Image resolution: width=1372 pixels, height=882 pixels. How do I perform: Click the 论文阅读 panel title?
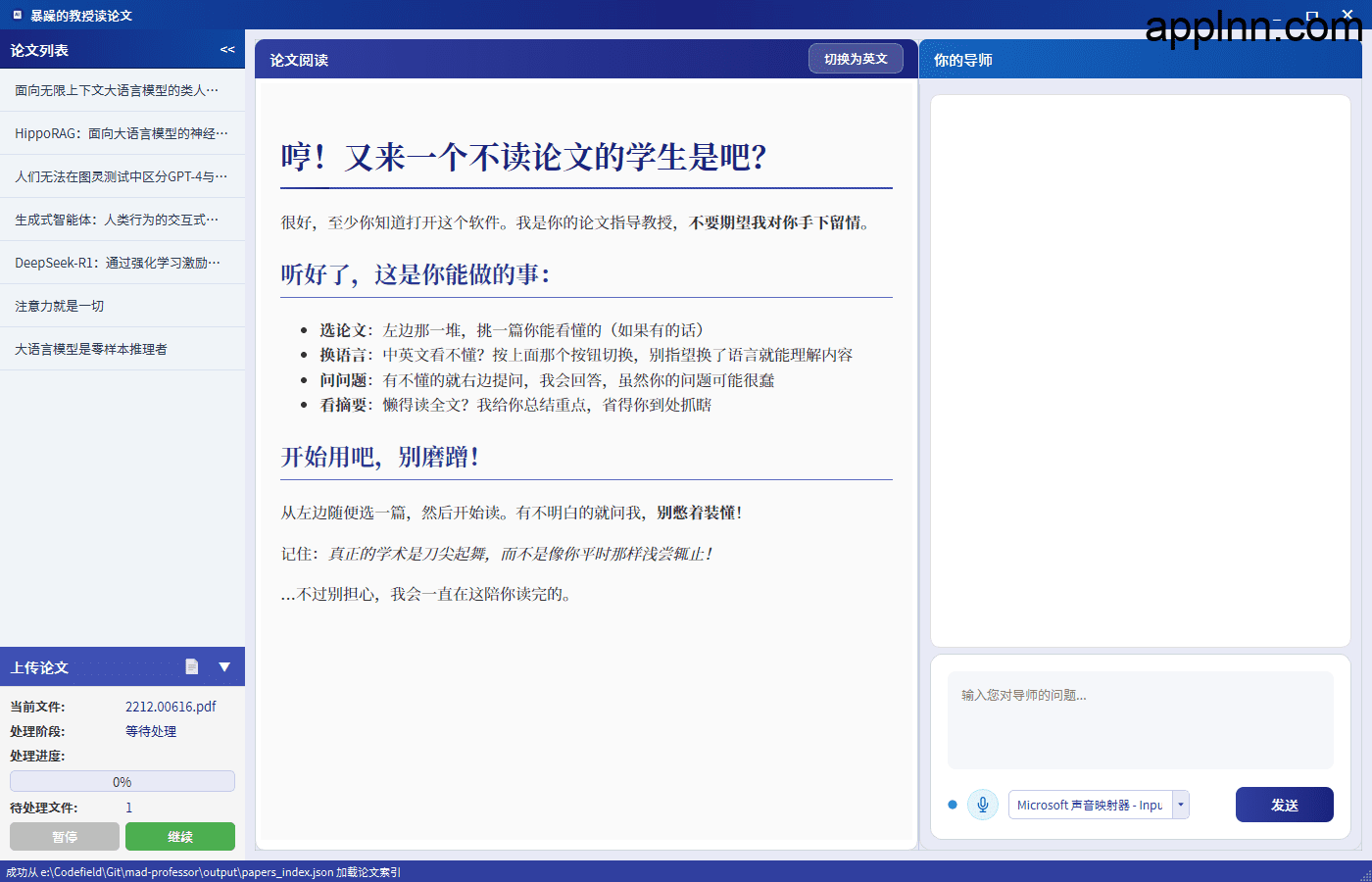pos(299,60)
